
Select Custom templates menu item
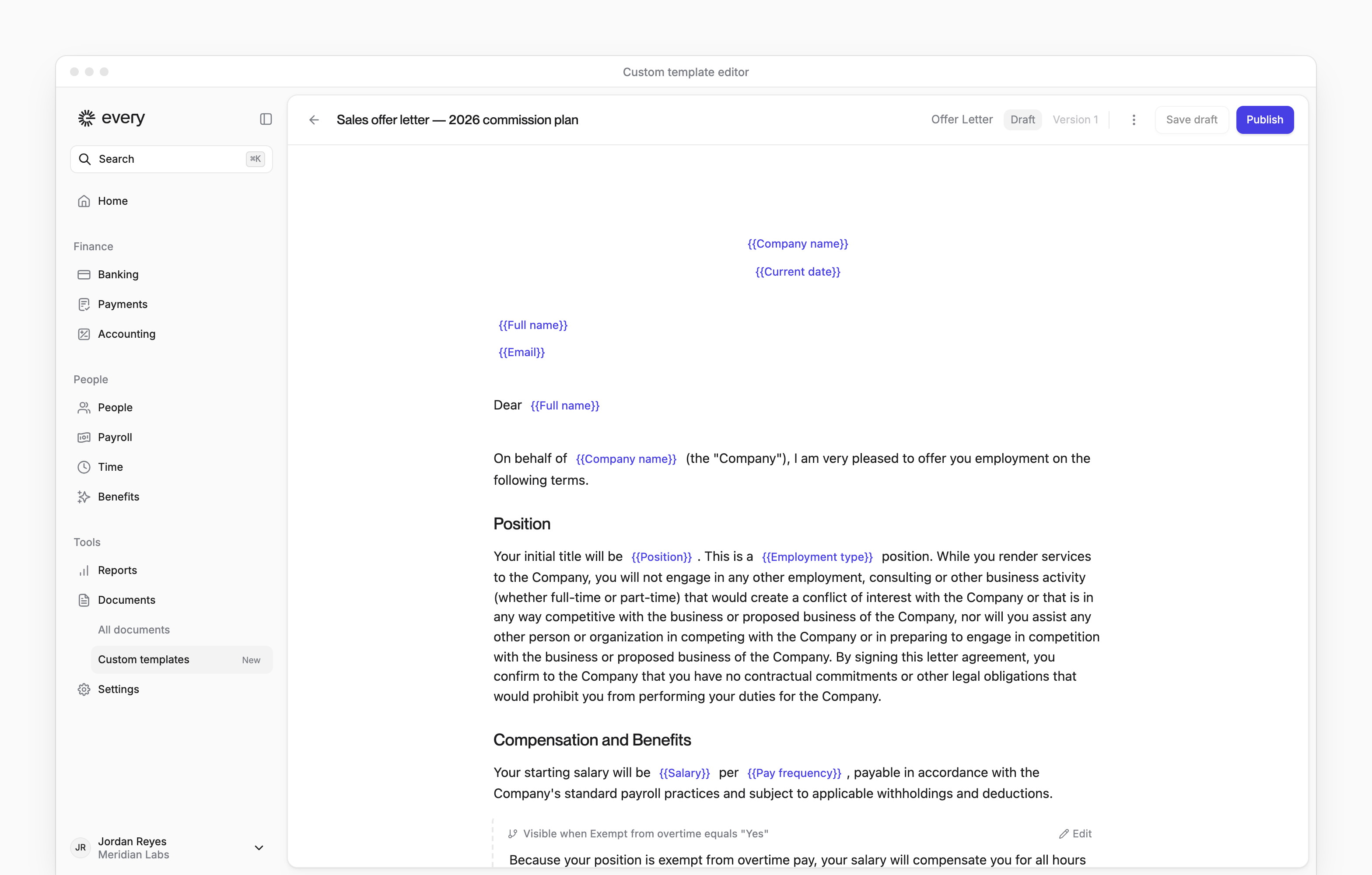tap(182, 660)
